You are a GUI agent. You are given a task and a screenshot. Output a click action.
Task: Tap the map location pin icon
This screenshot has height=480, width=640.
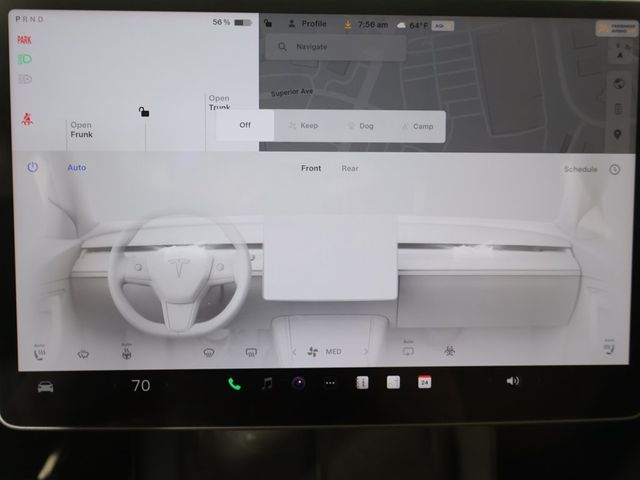pos(618,134)
